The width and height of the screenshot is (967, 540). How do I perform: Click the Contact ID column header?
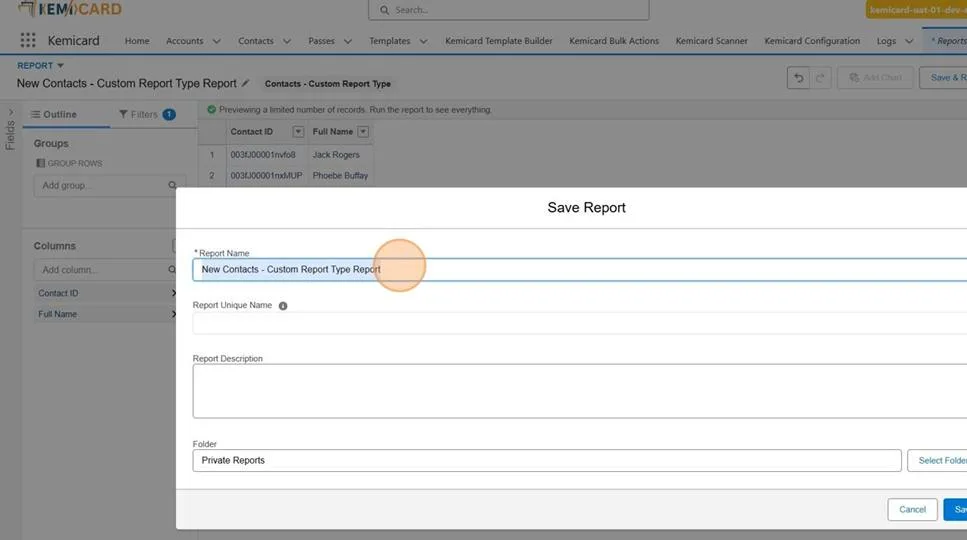tap(252, 132)
